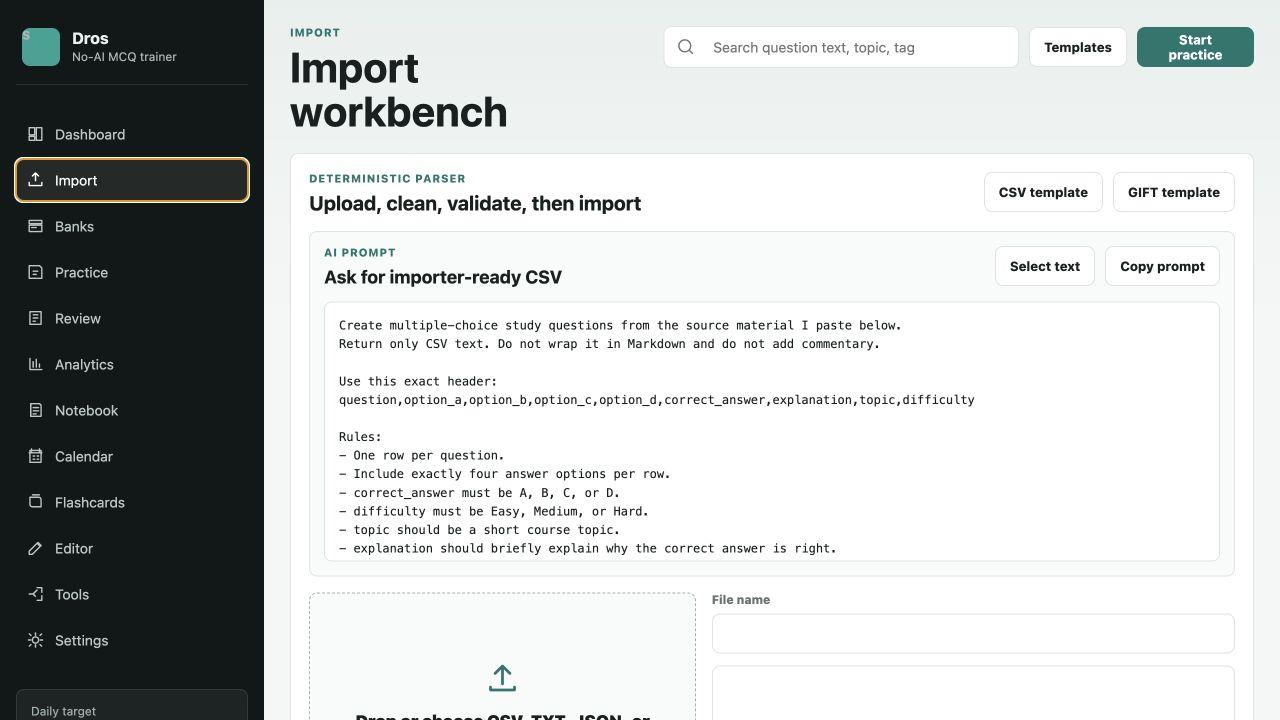Click the Tools icon in sidebar
The height and width of the screenshot is (720, 1280).
(35, 594)
